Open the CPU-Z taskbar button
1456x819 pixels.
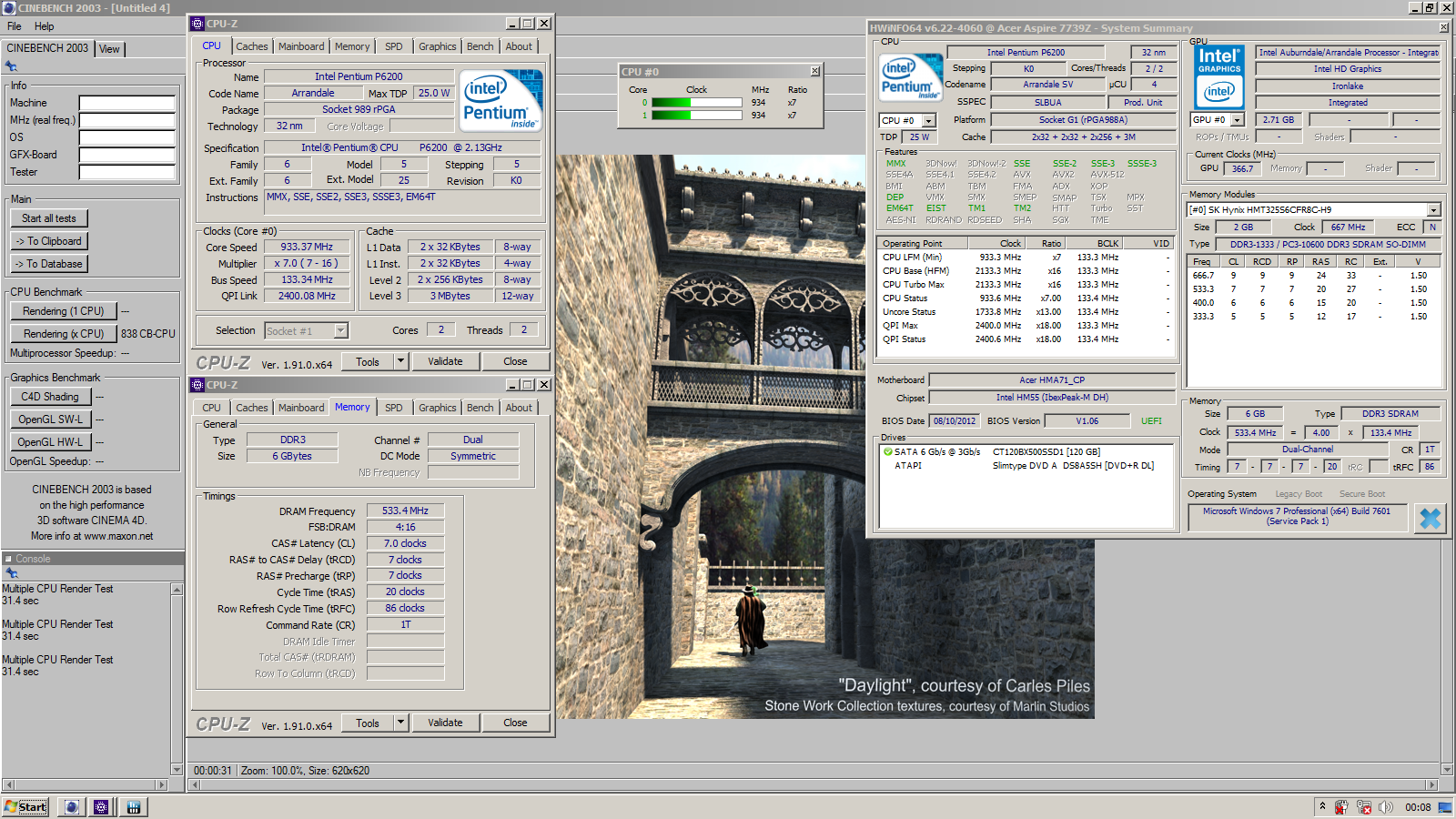tap(101, 806)
